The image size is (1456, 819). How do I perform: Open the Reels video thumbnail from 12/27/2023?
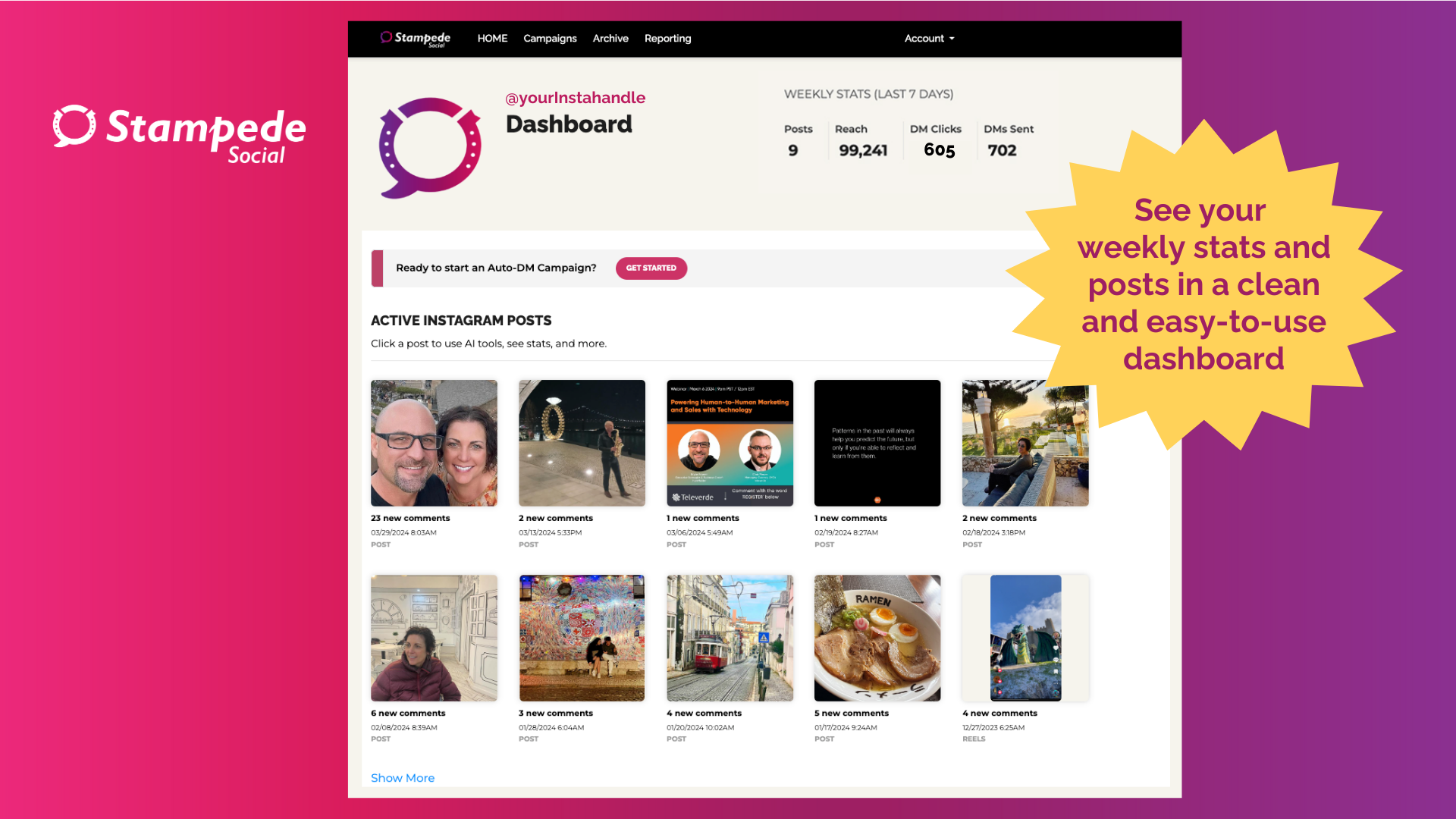1025,638
